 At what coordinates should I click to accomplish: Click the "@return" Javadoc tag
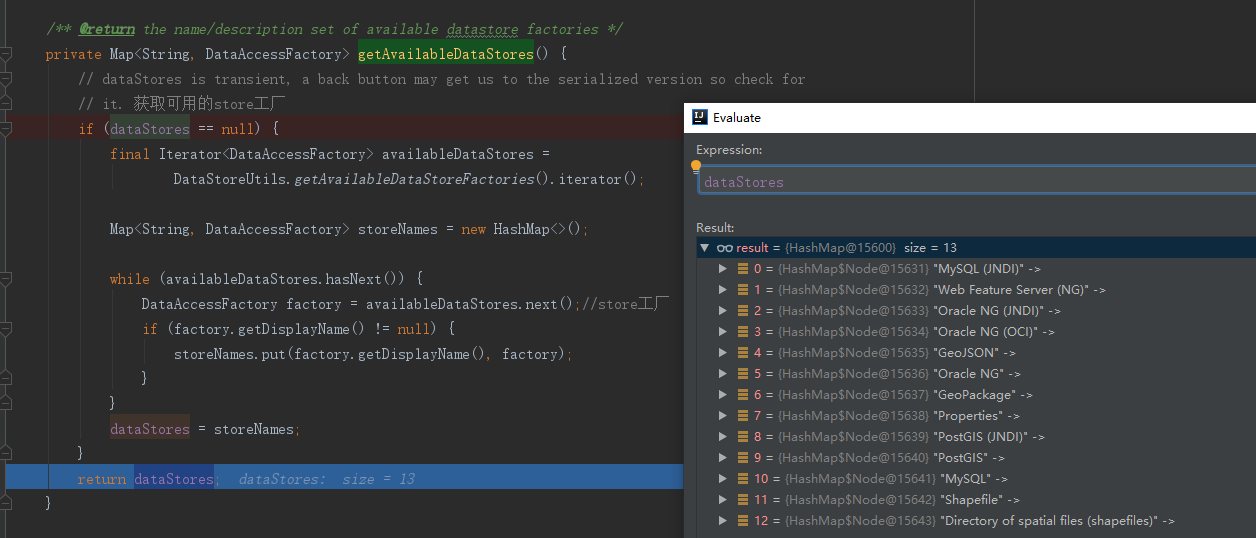point(107,29)
